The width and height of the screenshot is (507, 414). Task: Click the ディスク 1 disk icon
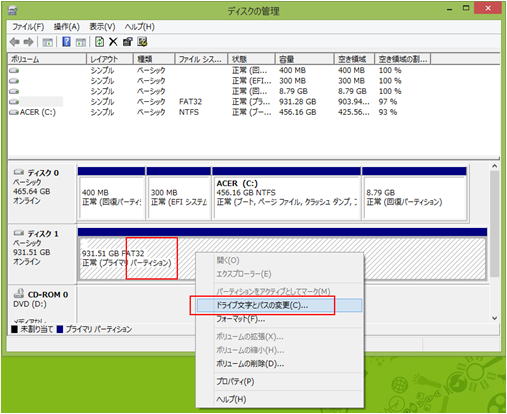tap(19, 233)
